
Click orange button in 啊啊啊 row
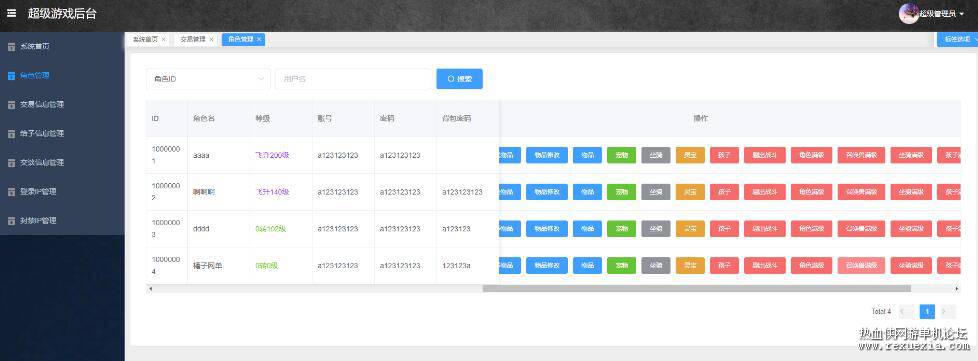pos(690,192)
